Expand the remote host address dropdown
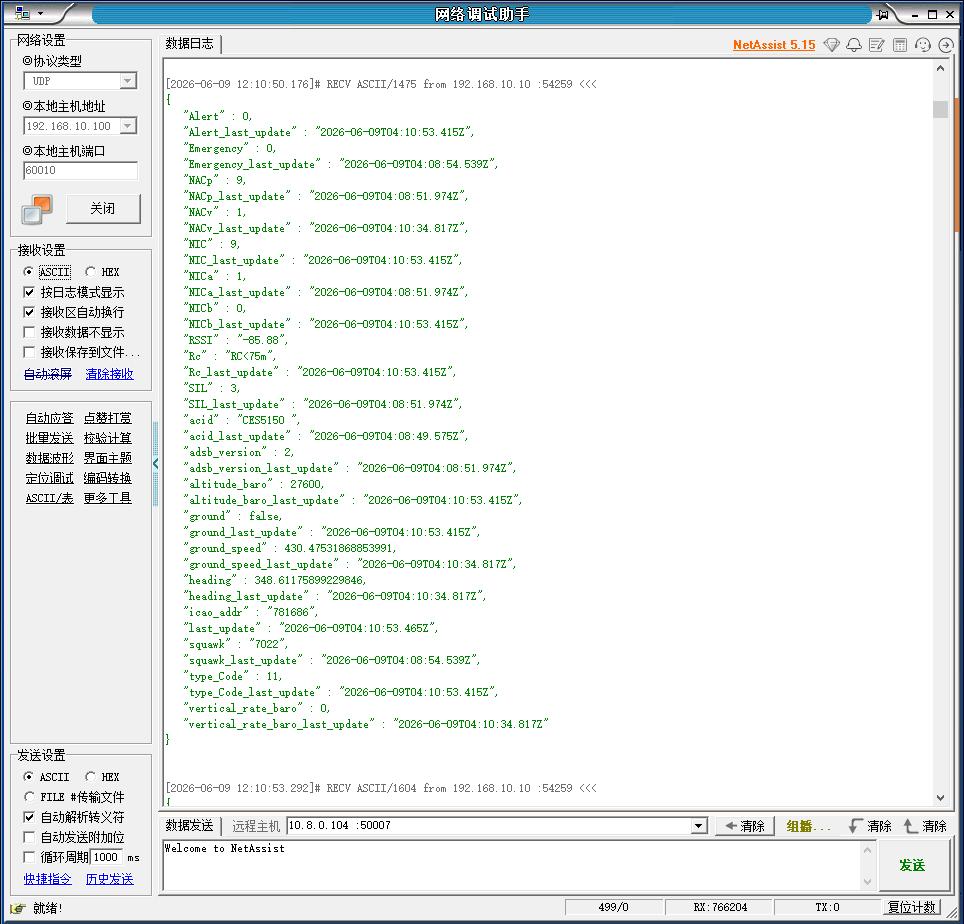Screen dimensions: 964x924 [x=699, y=826]
